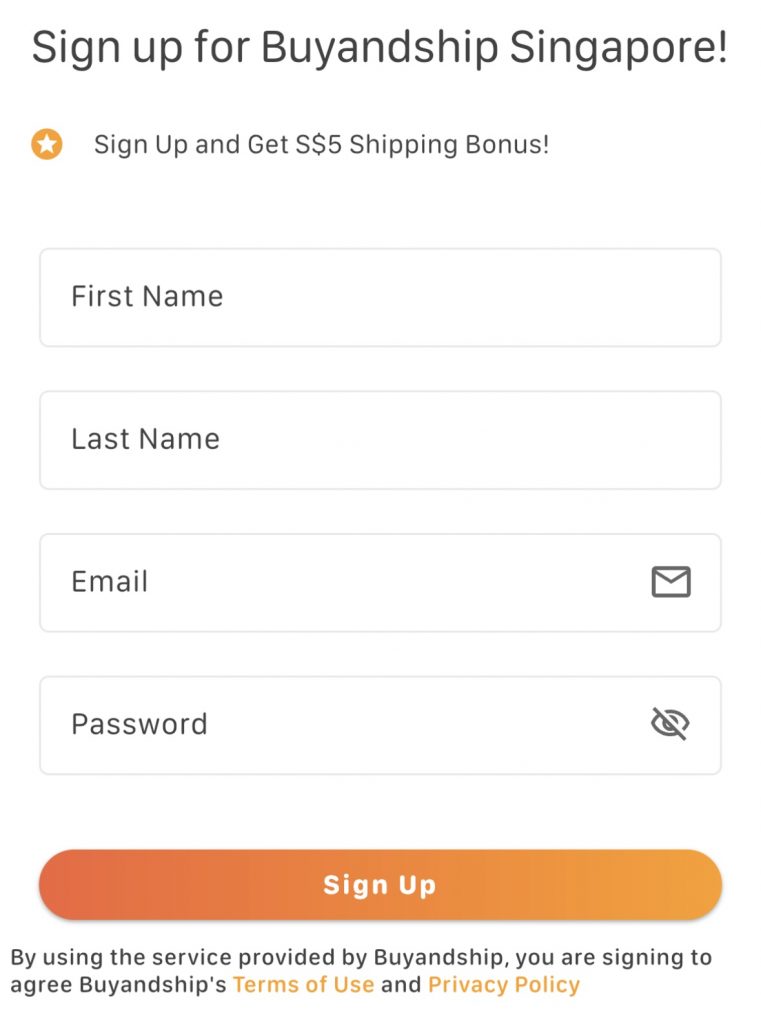Click the orange star bonus icon
Viewport: 761px width, 1024px height.
(47, 144)
